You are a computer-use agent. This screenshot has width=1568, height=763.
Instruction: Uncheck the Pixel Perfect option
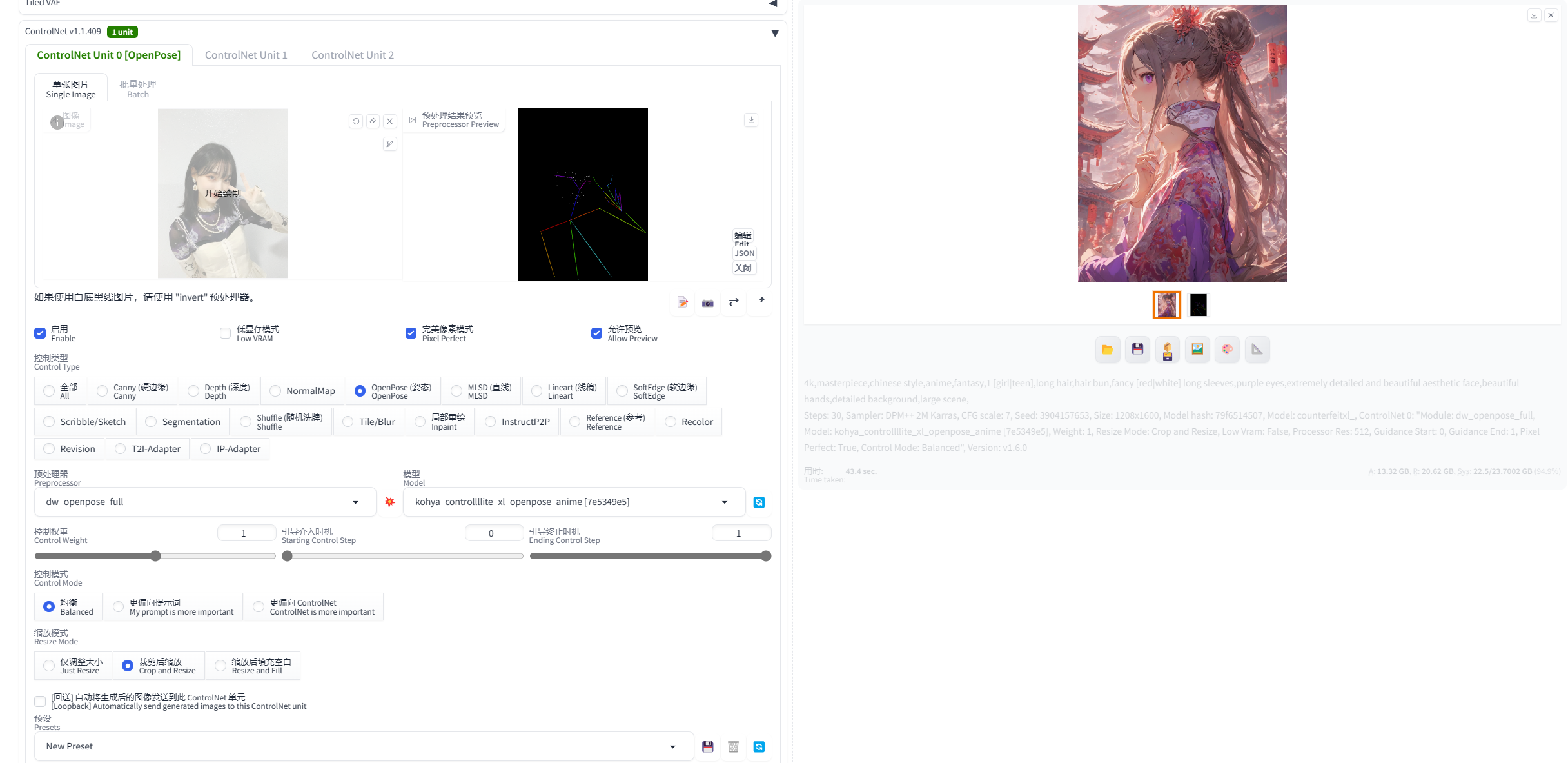[x=411, y=333]
